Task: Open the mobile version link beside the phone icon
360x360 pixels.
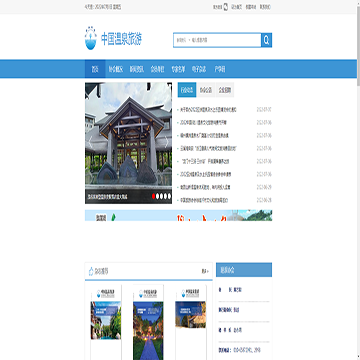Action: tap(218, 7)
